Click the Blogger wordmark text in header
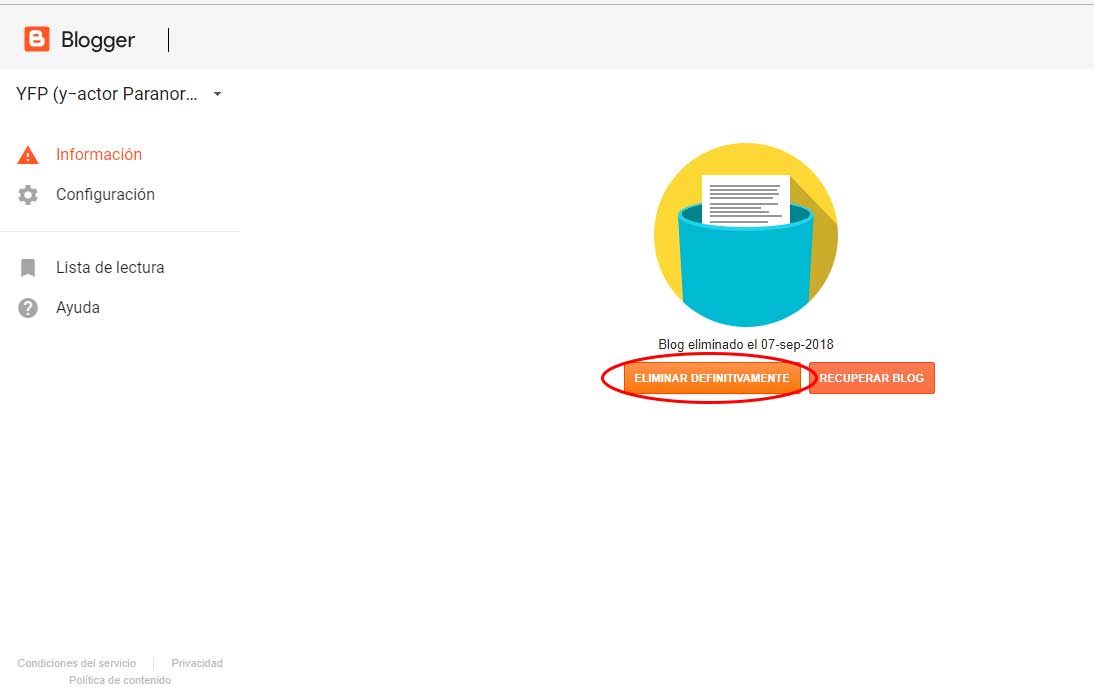Image resolution: width=1094 pixels, height=696 pixels. coord(98,40)
